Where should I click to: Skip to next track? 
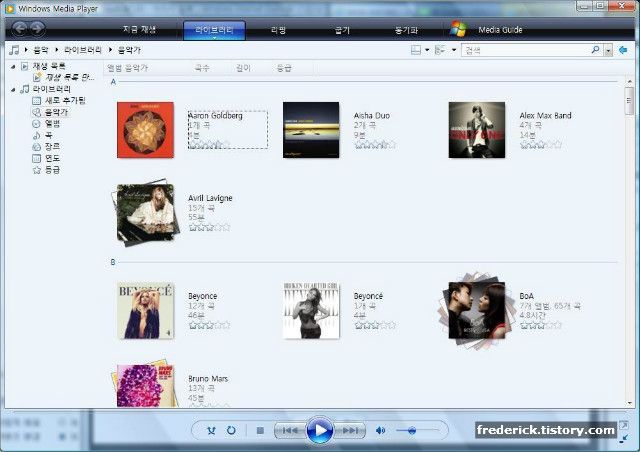[x=350, y=430]
